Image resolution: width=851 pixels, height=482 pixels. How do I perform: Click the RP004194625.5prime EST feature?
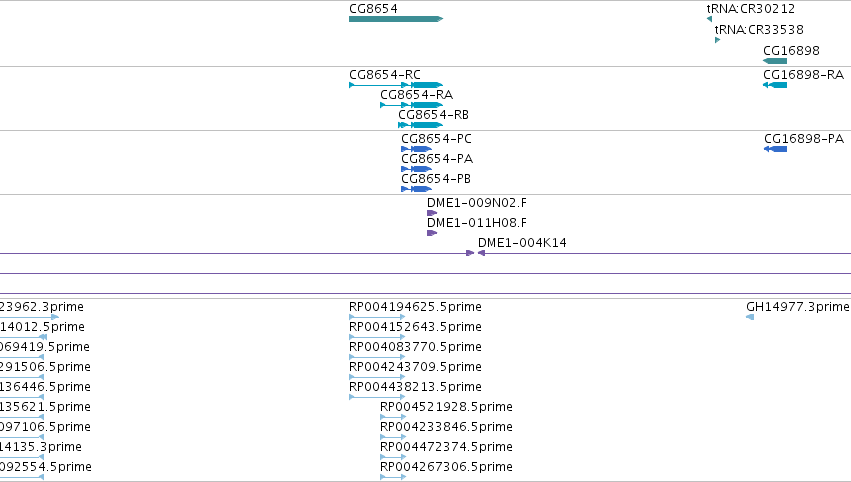pos(377,317)
